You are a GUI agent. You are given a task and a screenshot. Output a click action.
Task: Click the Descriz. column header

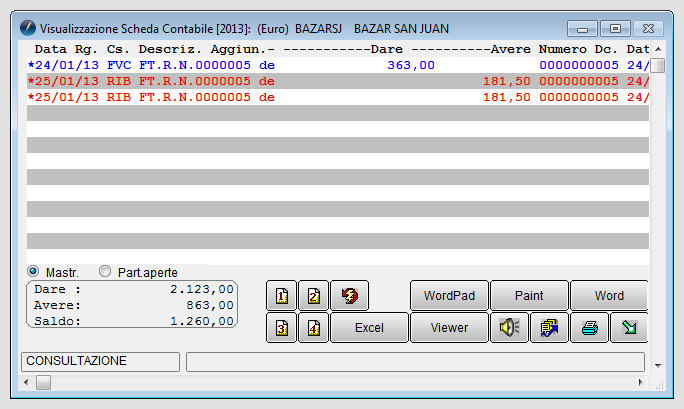170,49
